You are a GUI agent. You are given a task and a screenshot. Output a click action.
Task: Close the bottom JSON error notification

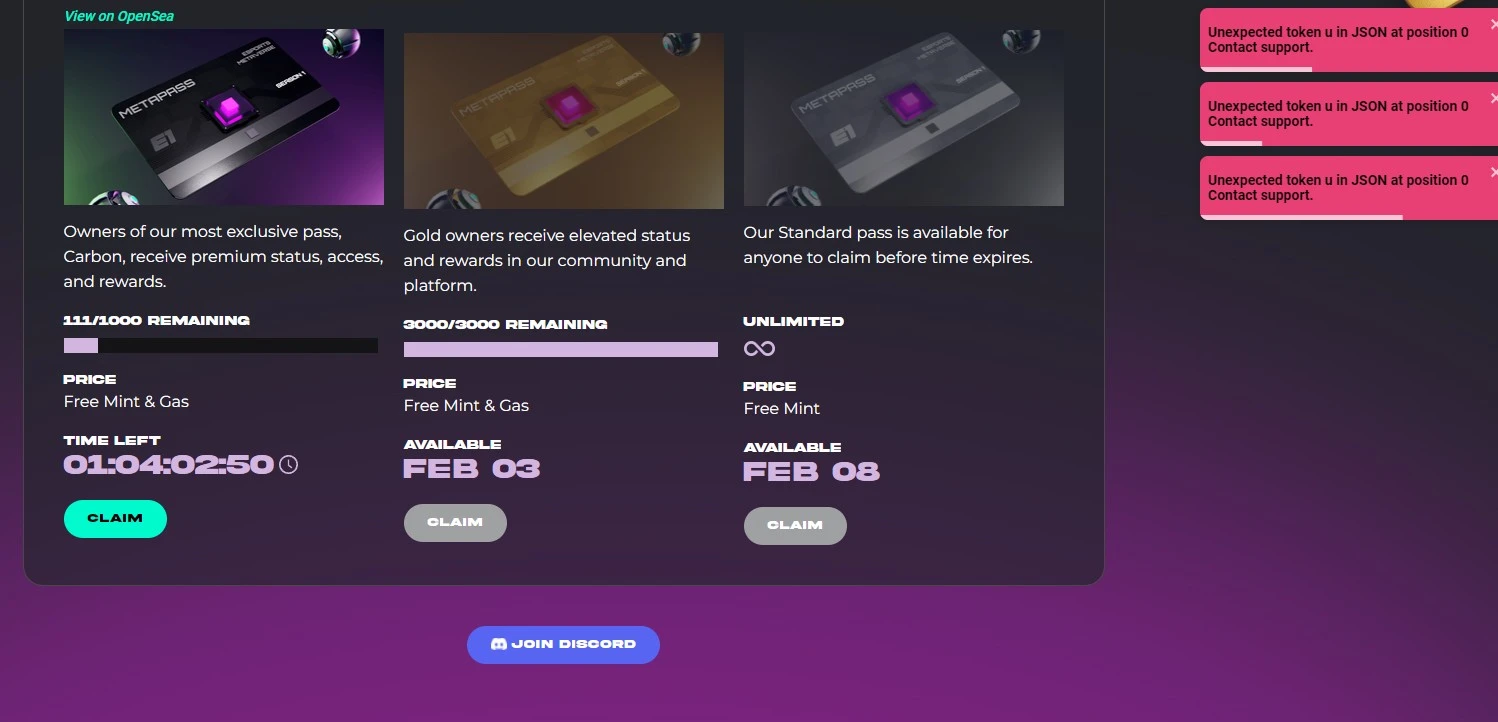click(x=1493, y=172)
